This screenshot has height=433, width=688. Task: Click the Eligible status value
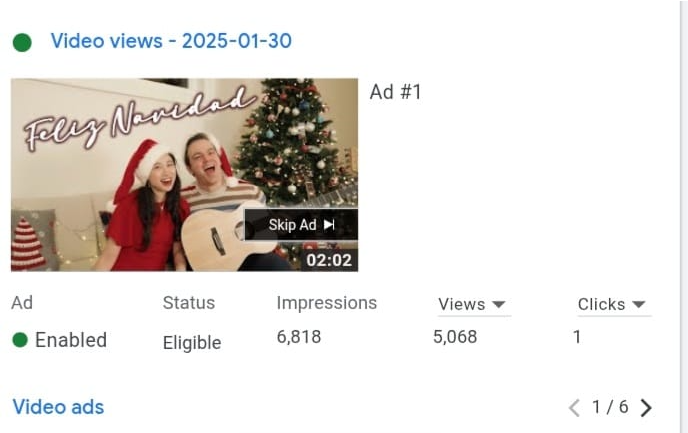[192, 343]
